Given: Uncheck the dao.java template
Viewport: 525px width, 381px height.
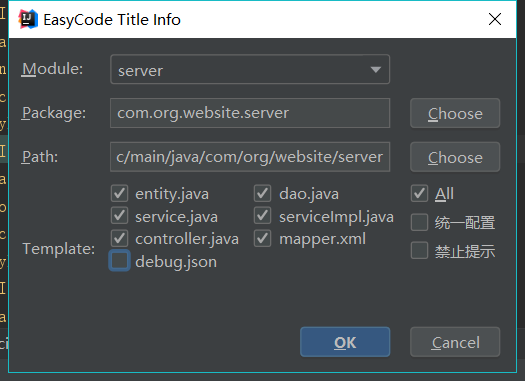Looking at the screenshot, I should 262,194.
